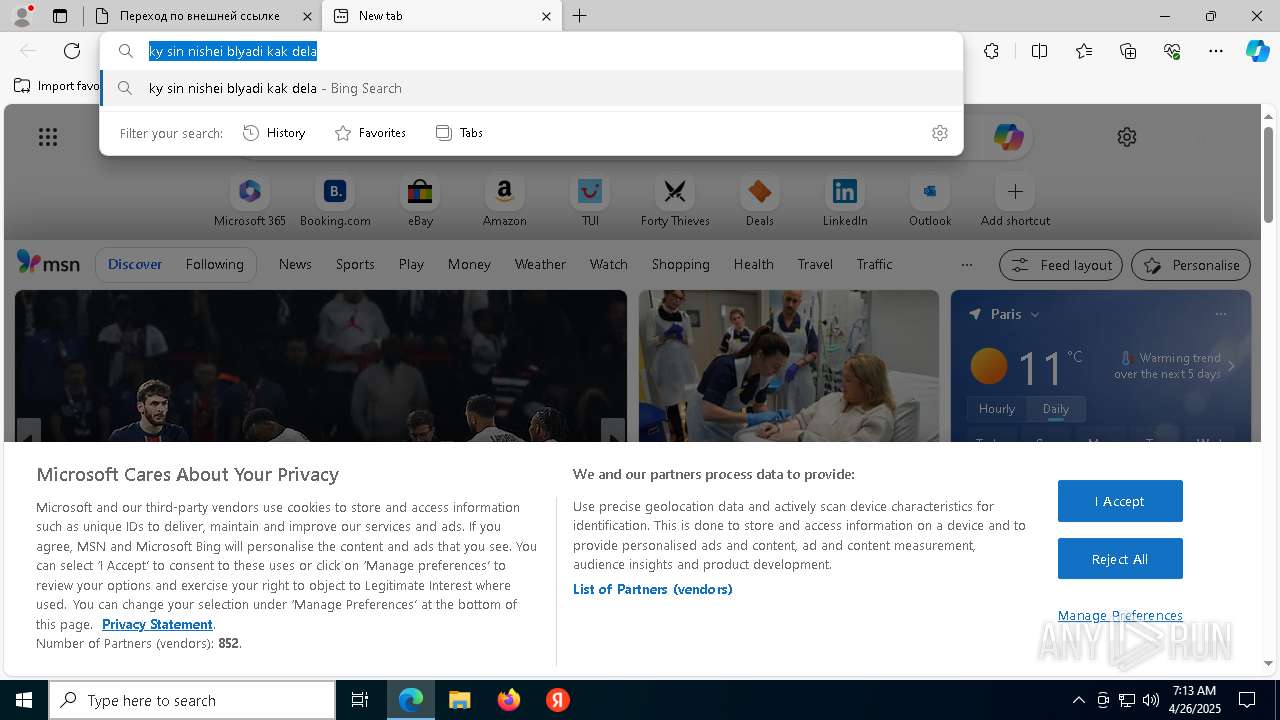
Task: Open the Firefox taskbar icon
Action: (x=509, y=700)
